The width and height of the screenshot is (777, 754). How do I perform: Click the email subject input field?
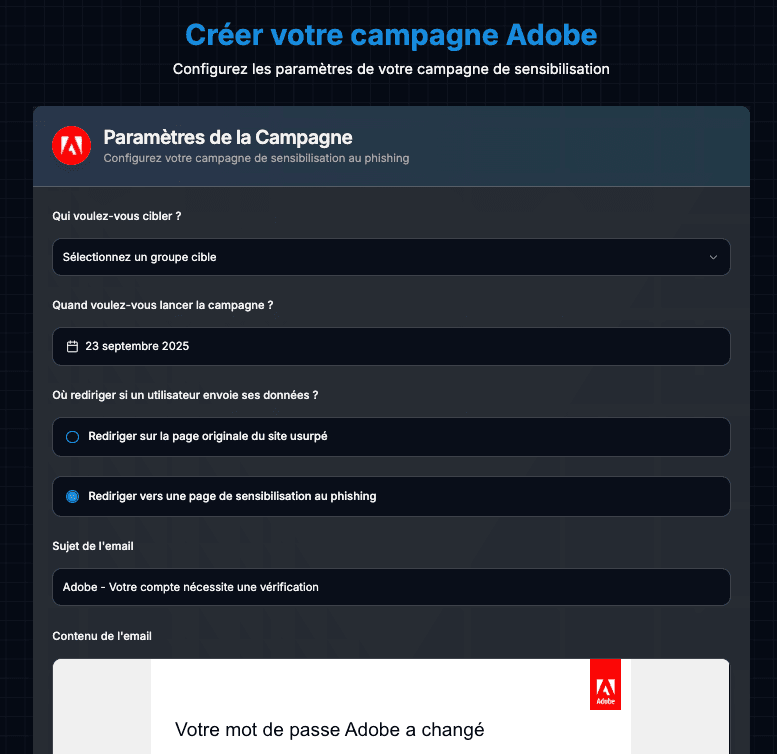[391, 587]
